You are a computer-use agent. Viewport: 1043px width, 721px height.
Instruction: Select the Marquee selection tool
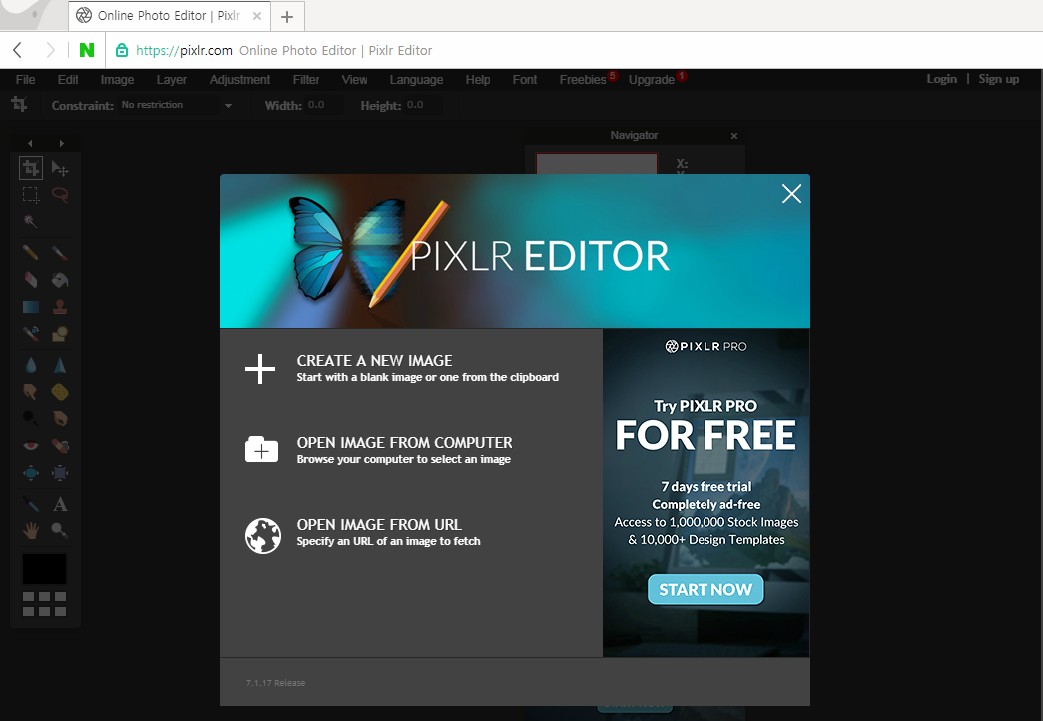pyautogui.click(x=31, y=195)
